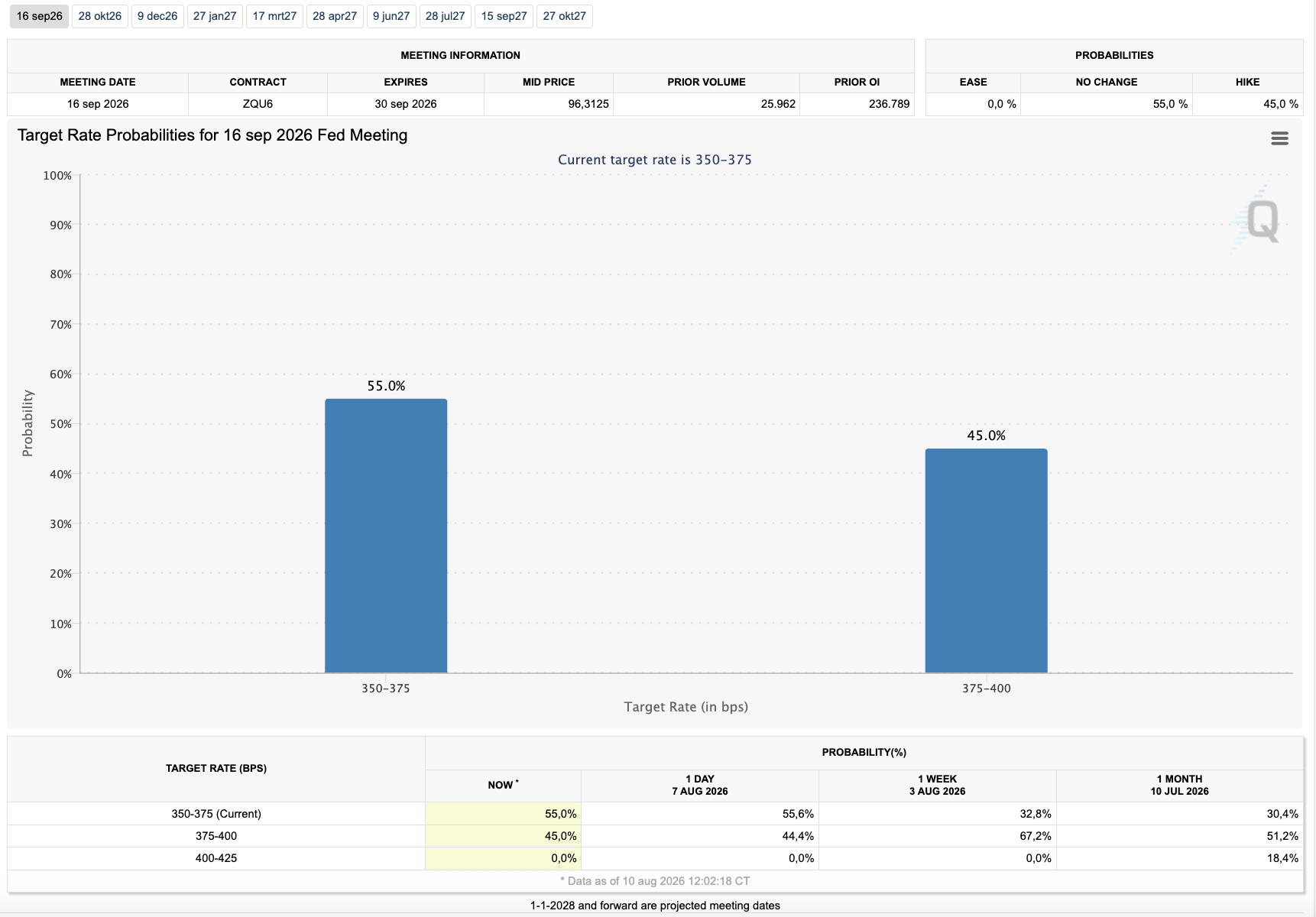Viewport: 1316px width, 917px height.
Task: Click the NOW column header
Action: (503, 785)
